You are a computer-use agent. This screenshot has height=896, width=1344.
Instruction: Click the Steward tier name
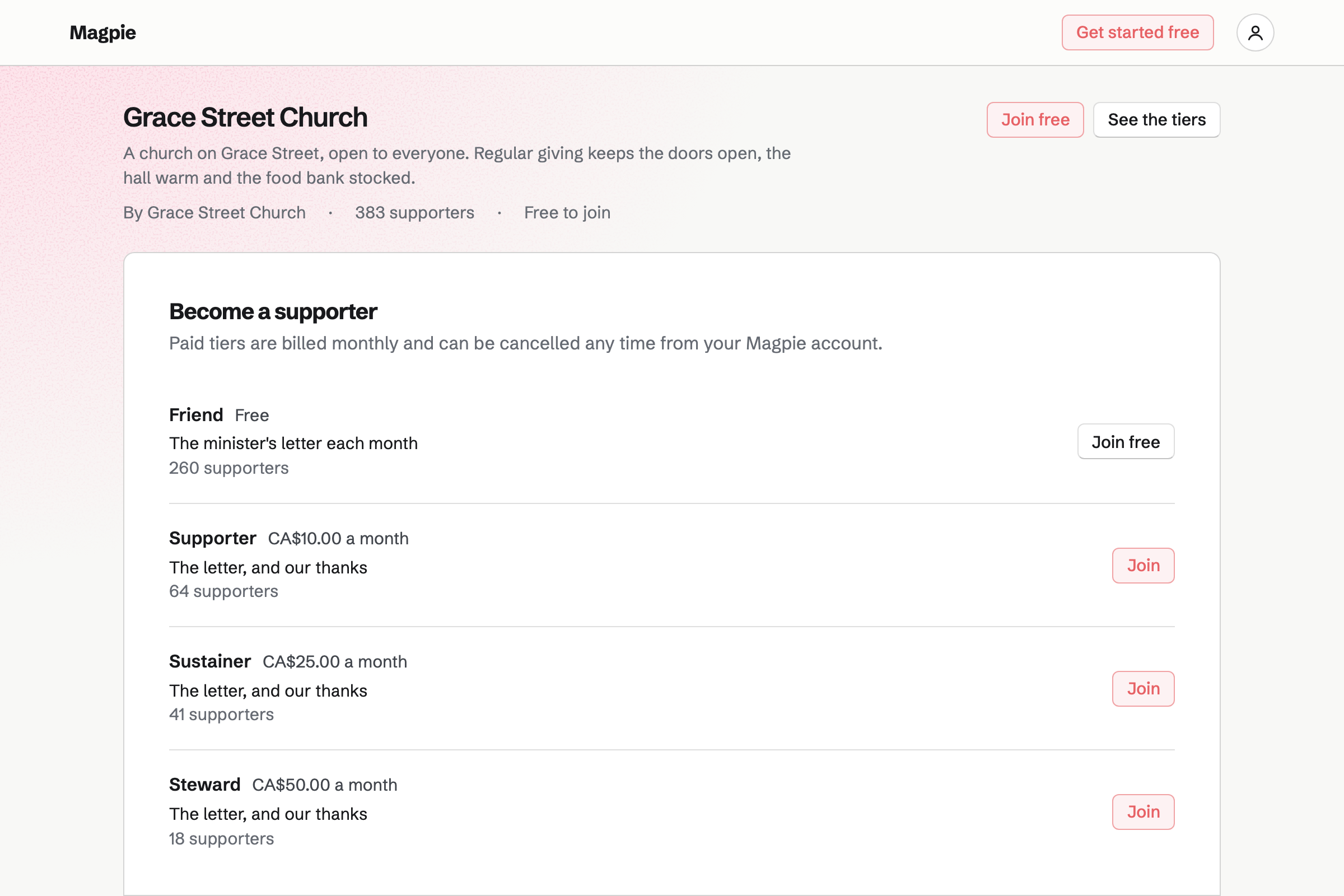204,785
